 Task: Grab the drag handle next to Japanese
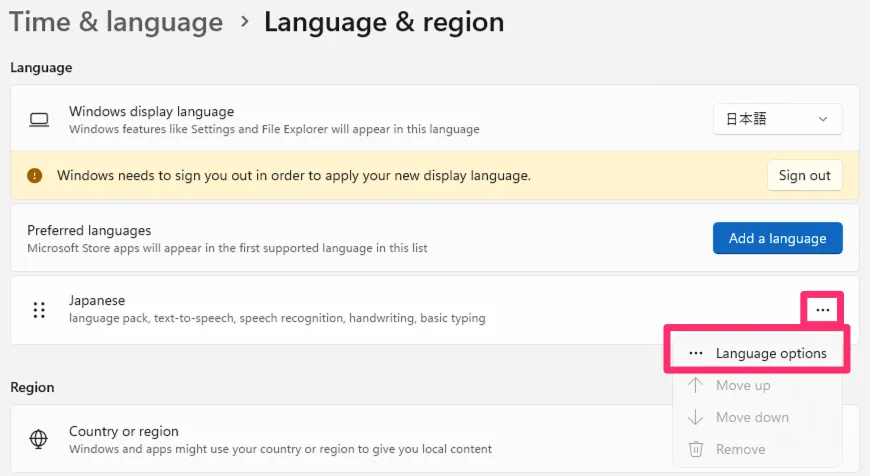point(39,310)
